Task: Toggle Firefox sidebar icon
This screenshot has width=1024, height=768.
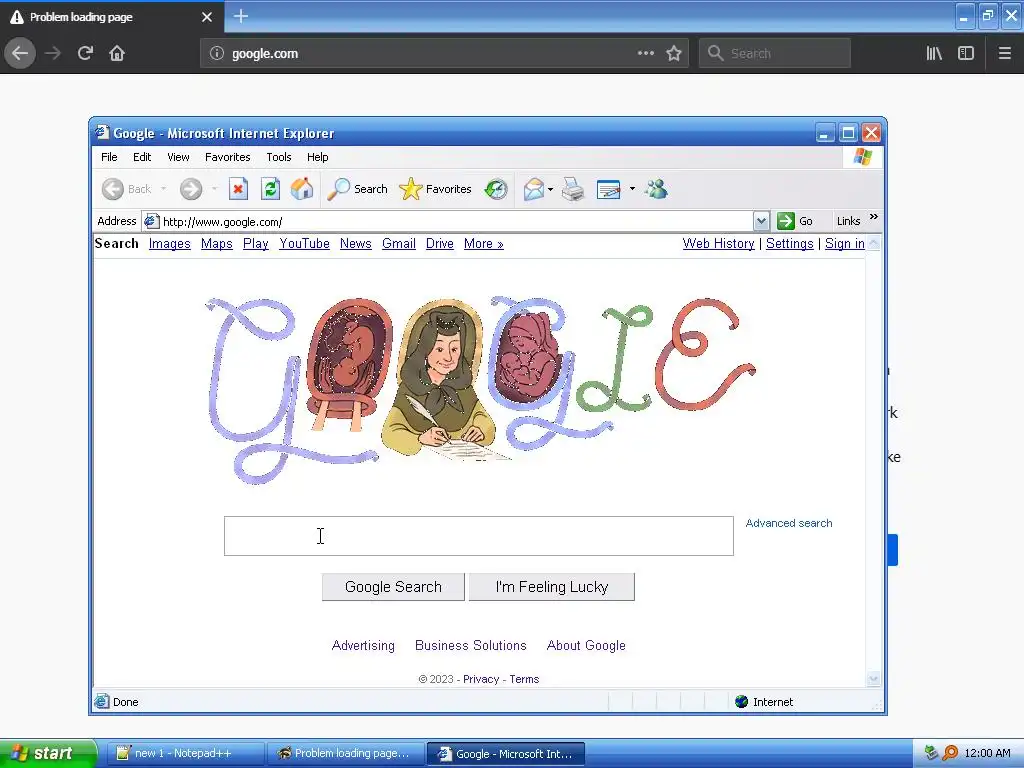Action: click(x=966, y=53)
